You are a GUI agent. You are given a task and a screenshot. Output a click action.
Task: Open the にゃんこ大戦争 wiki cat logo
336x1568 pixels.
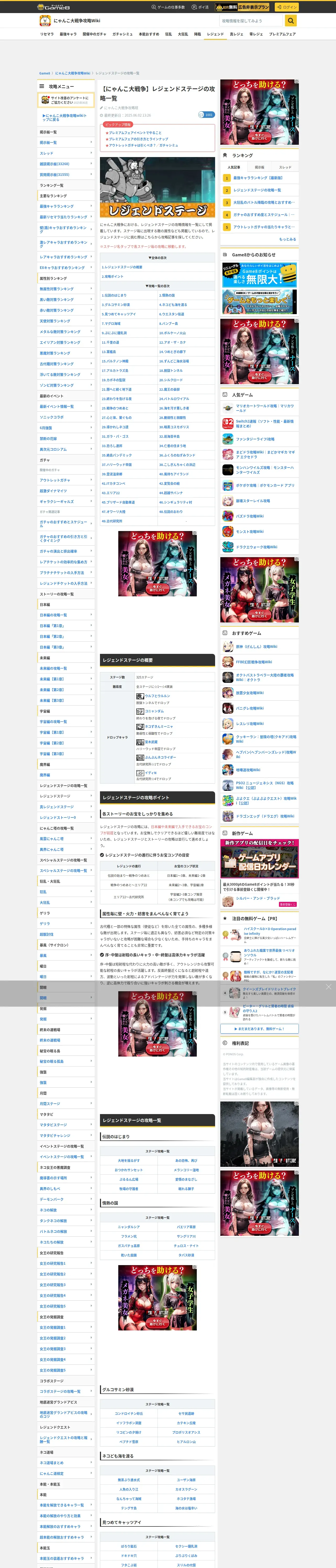[x=44, y=21]
